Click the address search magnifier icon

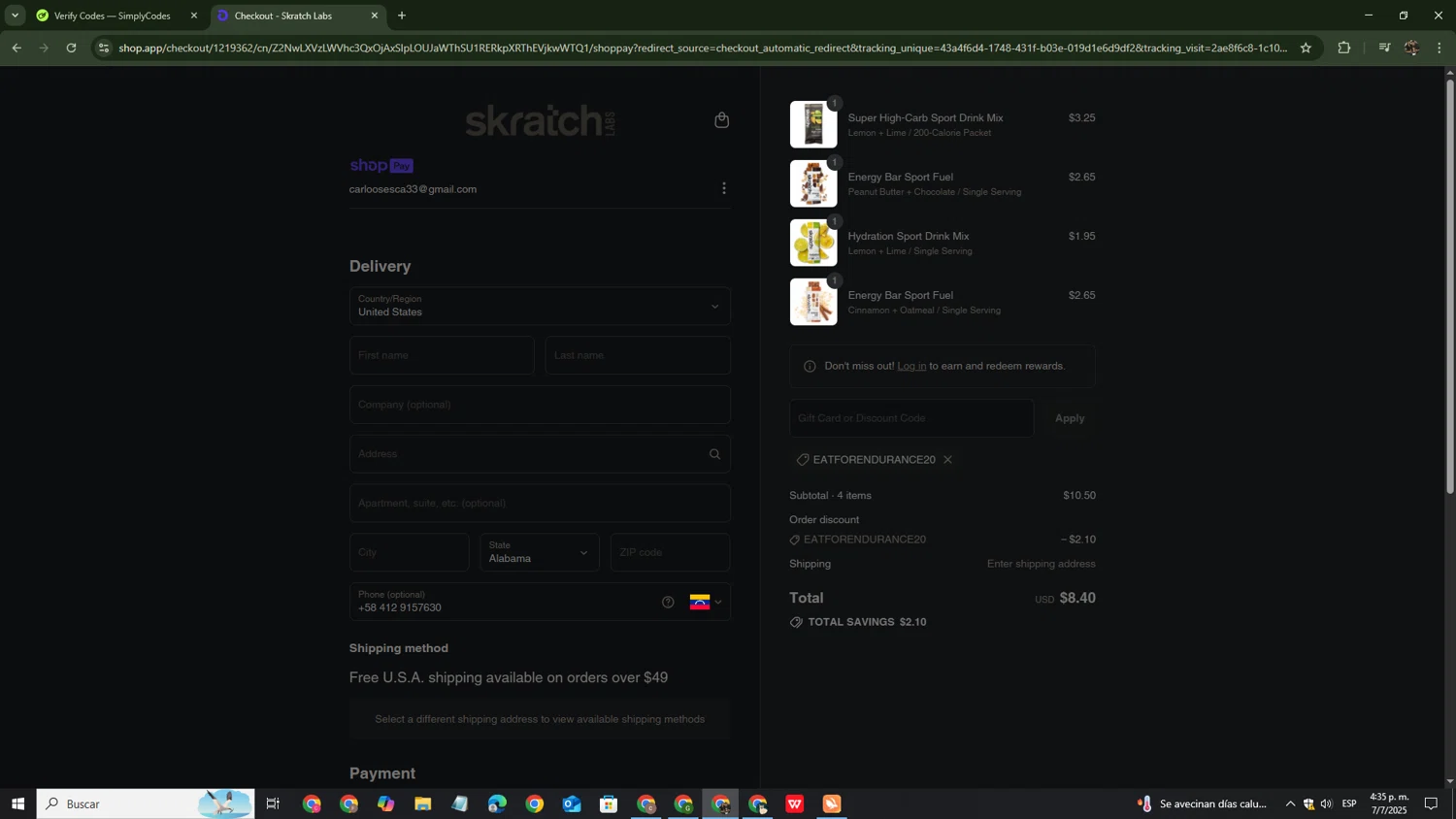click(x=715, y=454)
